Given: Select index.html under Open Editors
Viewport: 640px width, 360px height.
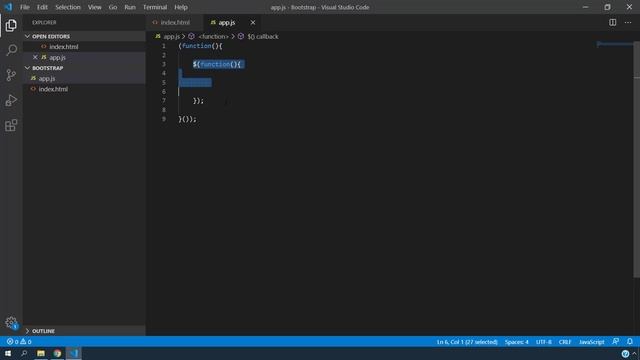Looking at the screenshot, I should (x=84, y=47).
